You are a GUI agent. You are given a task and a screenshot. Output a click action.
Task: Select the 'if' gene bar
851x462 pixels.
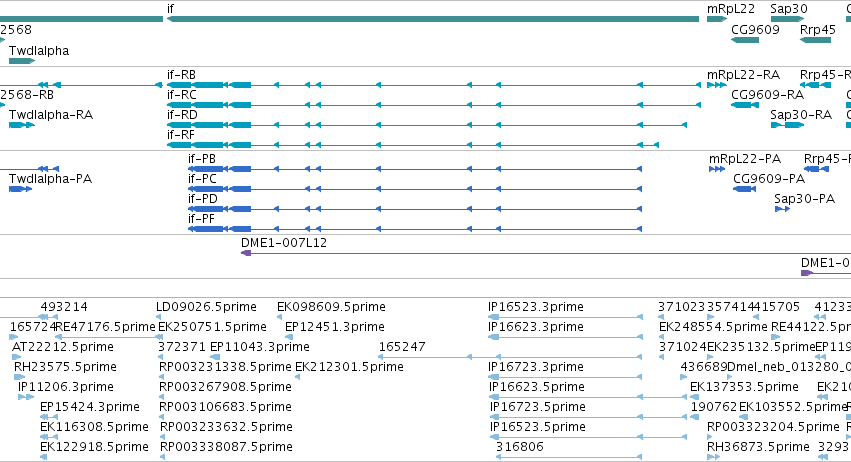(x=433, y=19)
